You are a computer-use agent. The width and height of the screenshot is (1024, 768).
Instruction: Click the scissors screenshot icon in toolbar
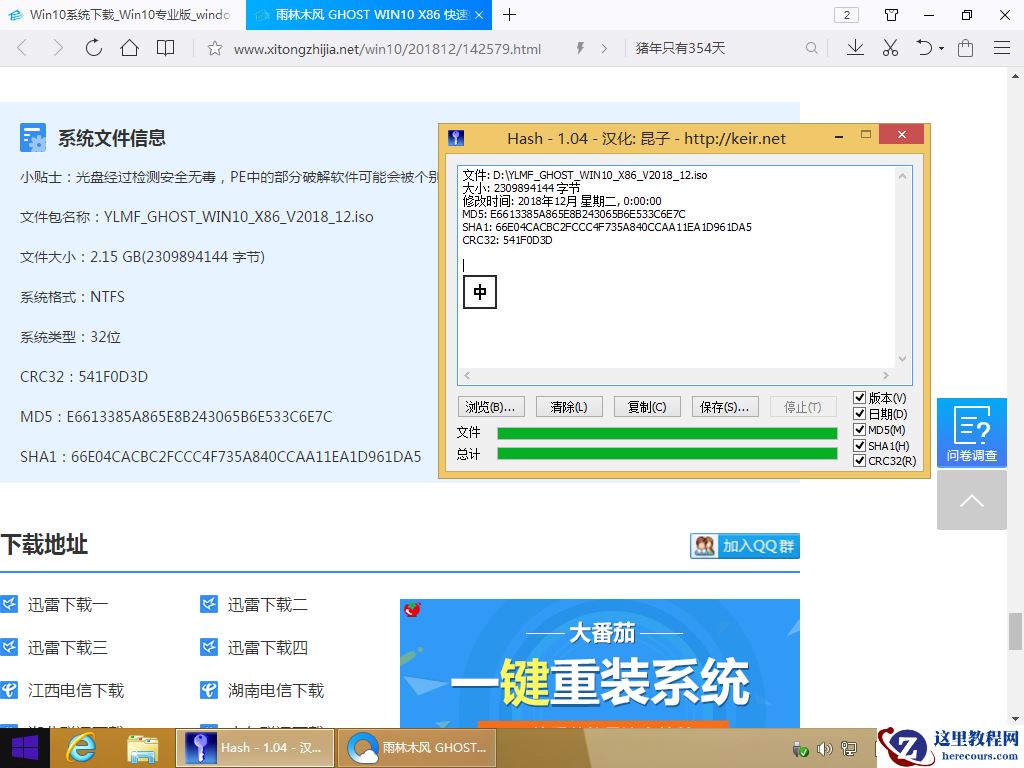pos(890,48)
